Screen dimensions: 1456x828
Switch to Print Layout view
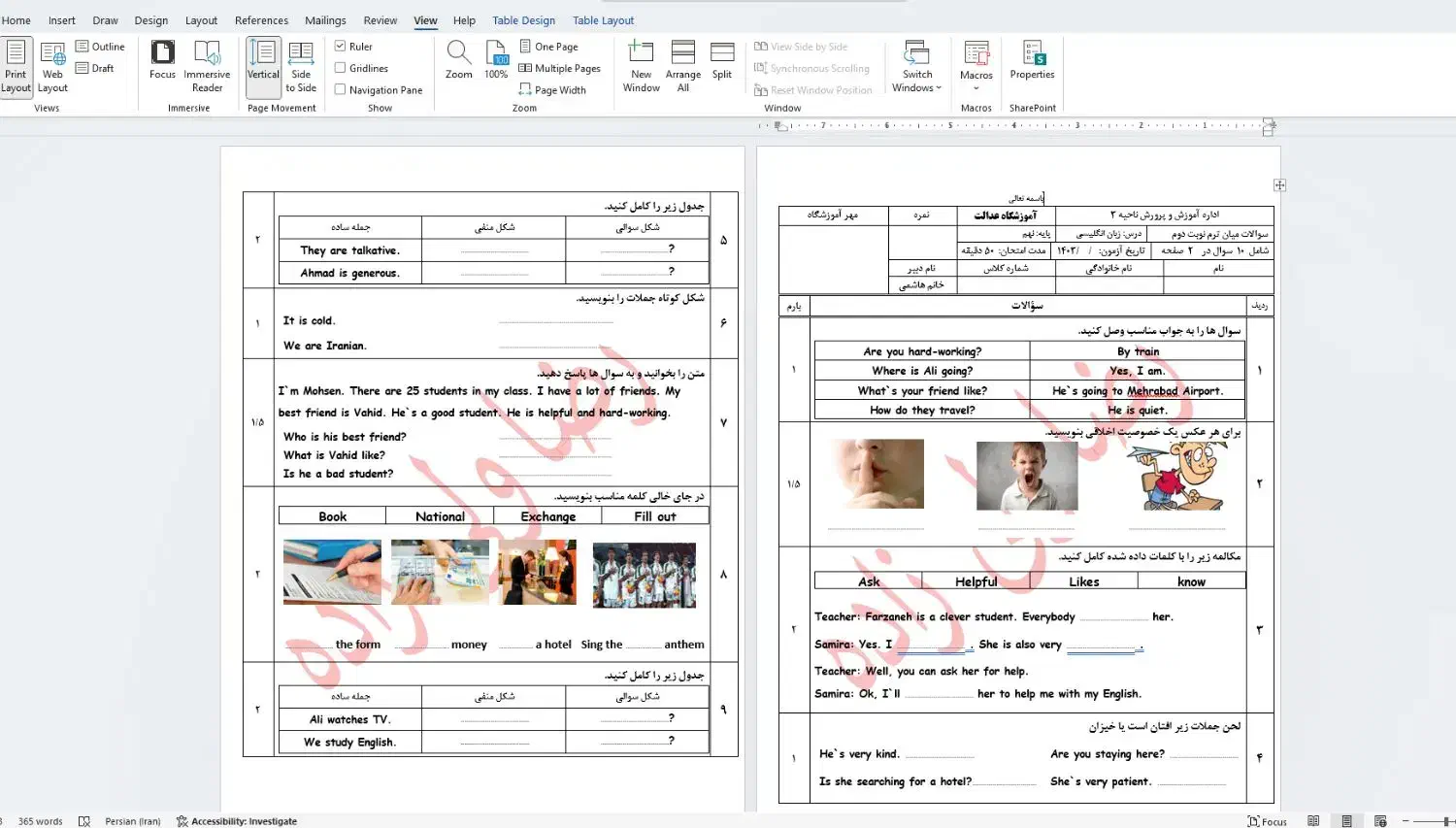pyautogui.click(x=16, y=66)
